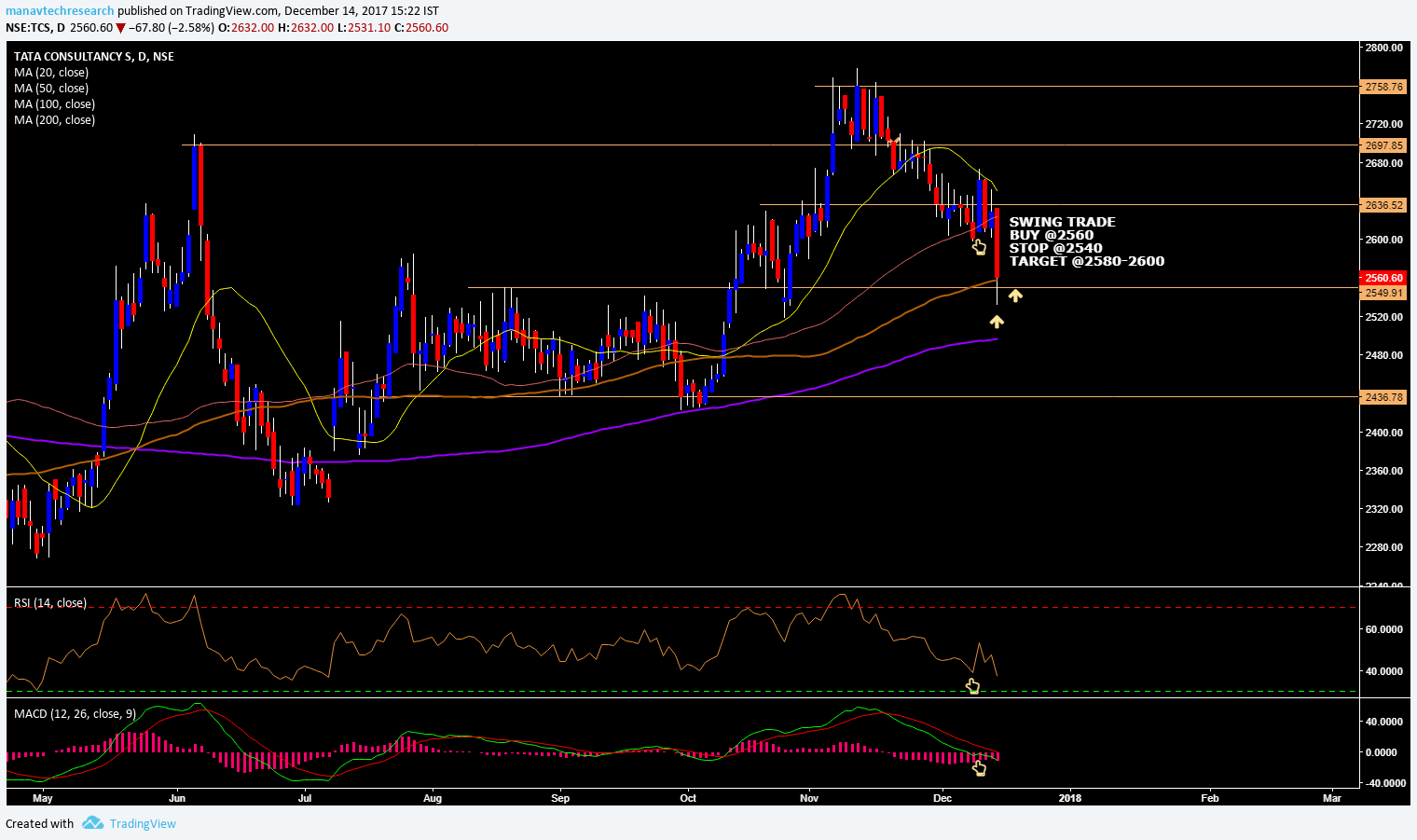
Task: Select the hand pointer icon in the RSI pane
Action: coord(972,687)
